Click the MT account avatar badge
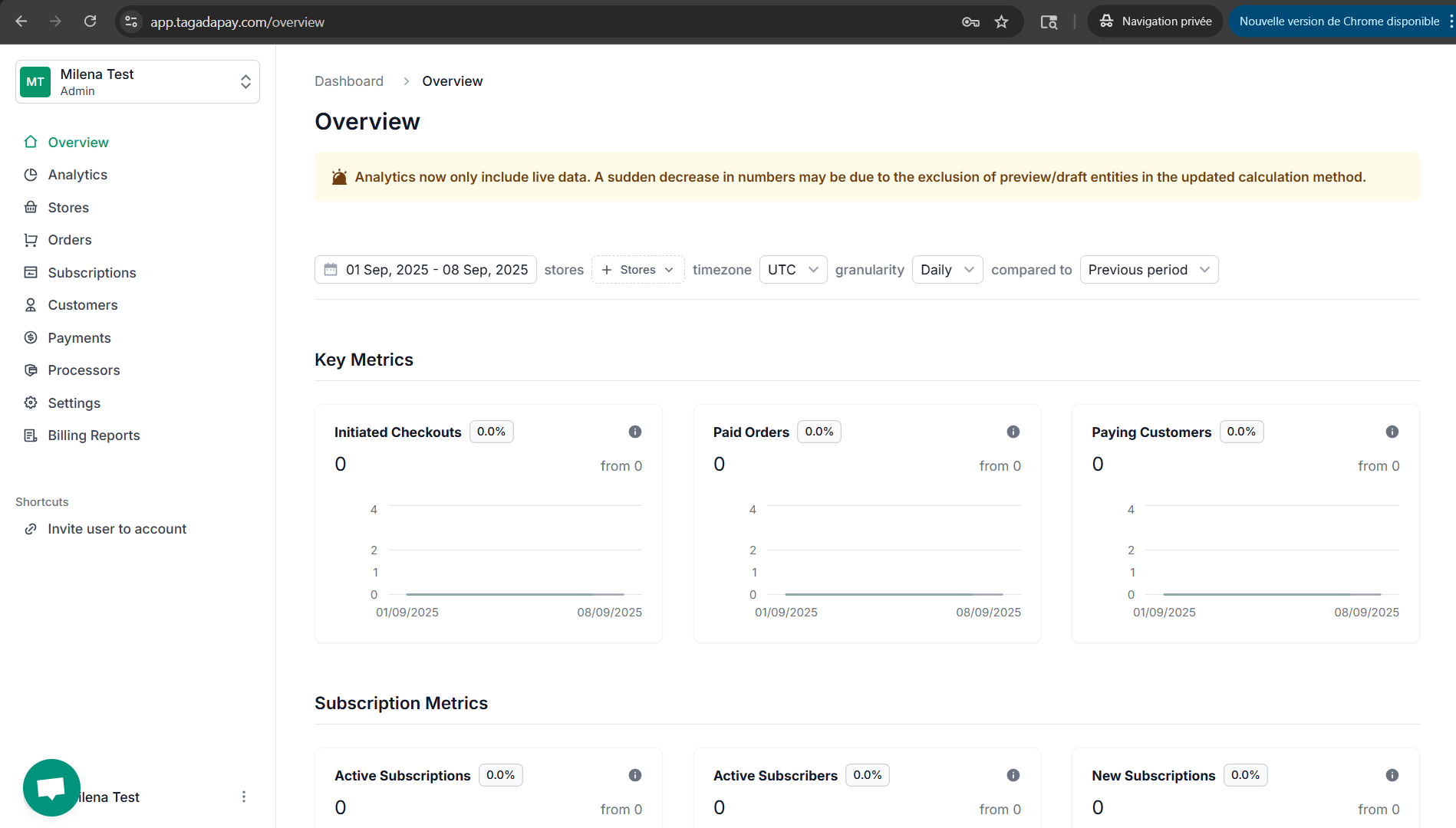Image resolution: width=1456 pixels, height=828 pixels. (x=35, y=82)
